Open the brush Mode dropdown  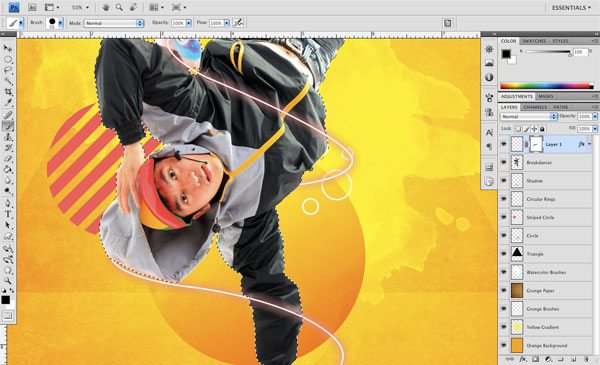click(114, 23)
